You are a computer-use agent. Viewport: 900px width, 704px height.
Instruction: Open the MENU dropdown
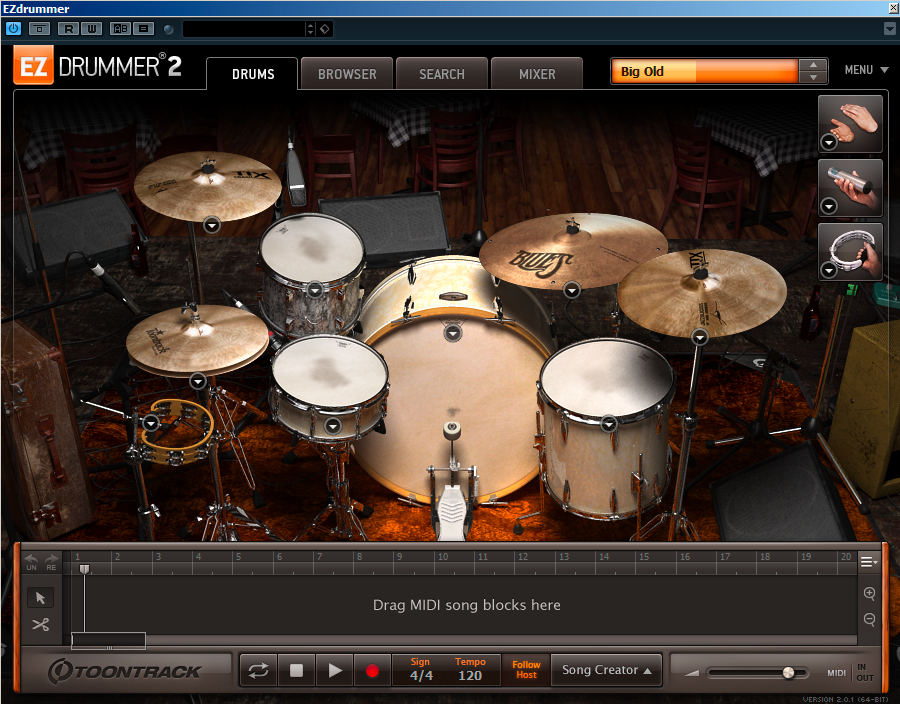866,70
